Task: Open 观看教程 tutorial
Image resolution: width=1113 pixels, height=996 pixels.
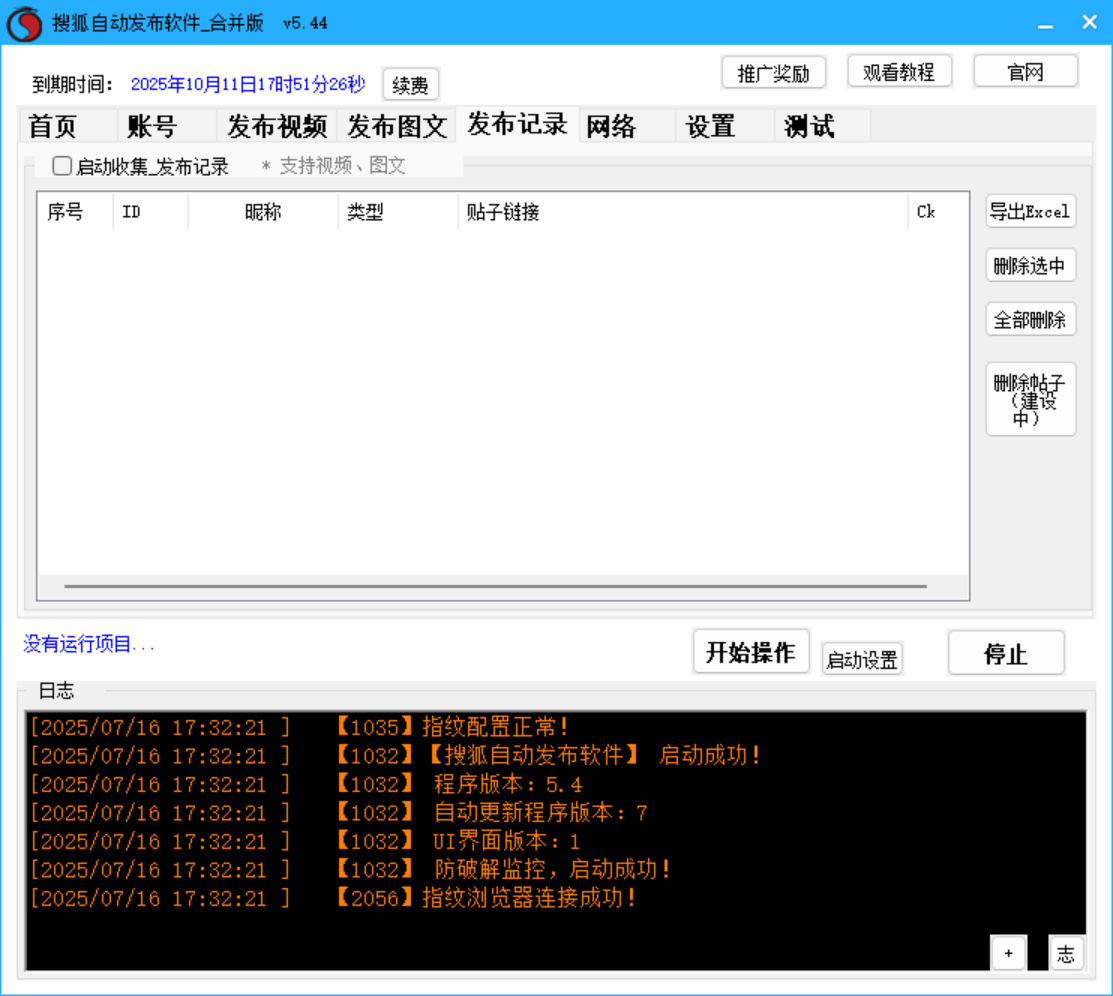Action: (899, 72)
